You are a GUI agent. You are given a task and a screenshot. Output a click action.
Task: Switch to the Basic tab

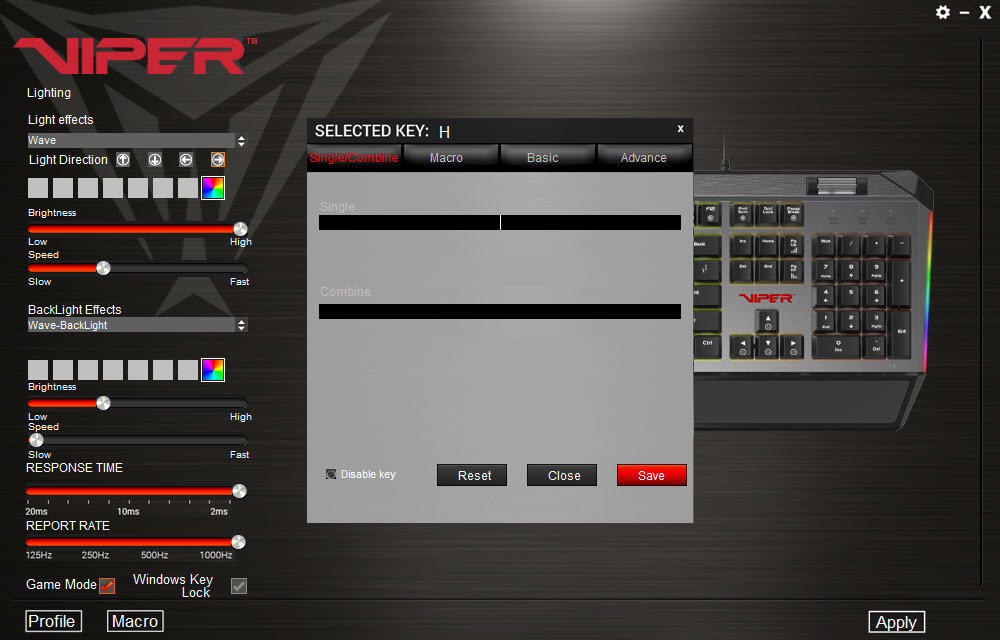point(547,157)
